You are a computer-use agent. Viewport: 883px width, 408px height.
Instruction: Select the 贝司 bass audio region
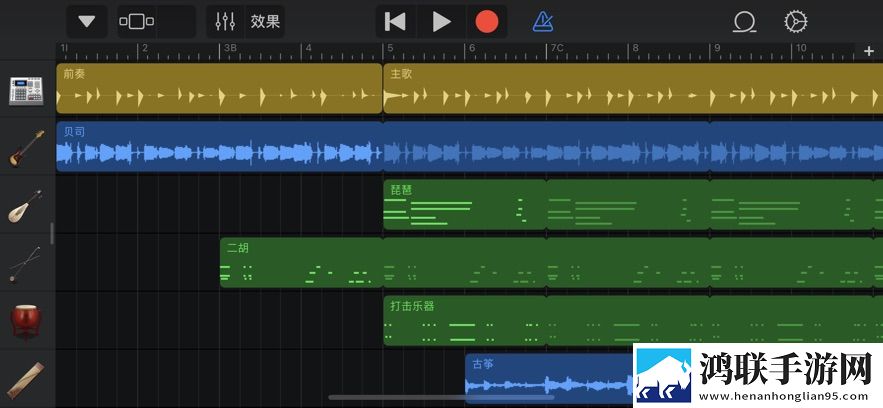[219, 146]
